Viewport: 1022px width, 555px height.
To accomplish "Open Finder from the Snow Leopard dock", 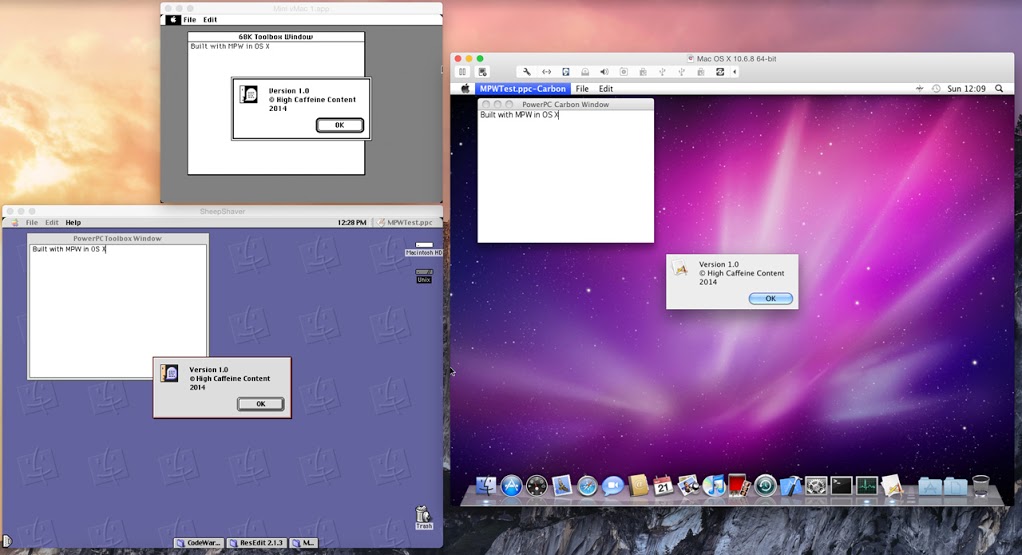I will 486,486.
